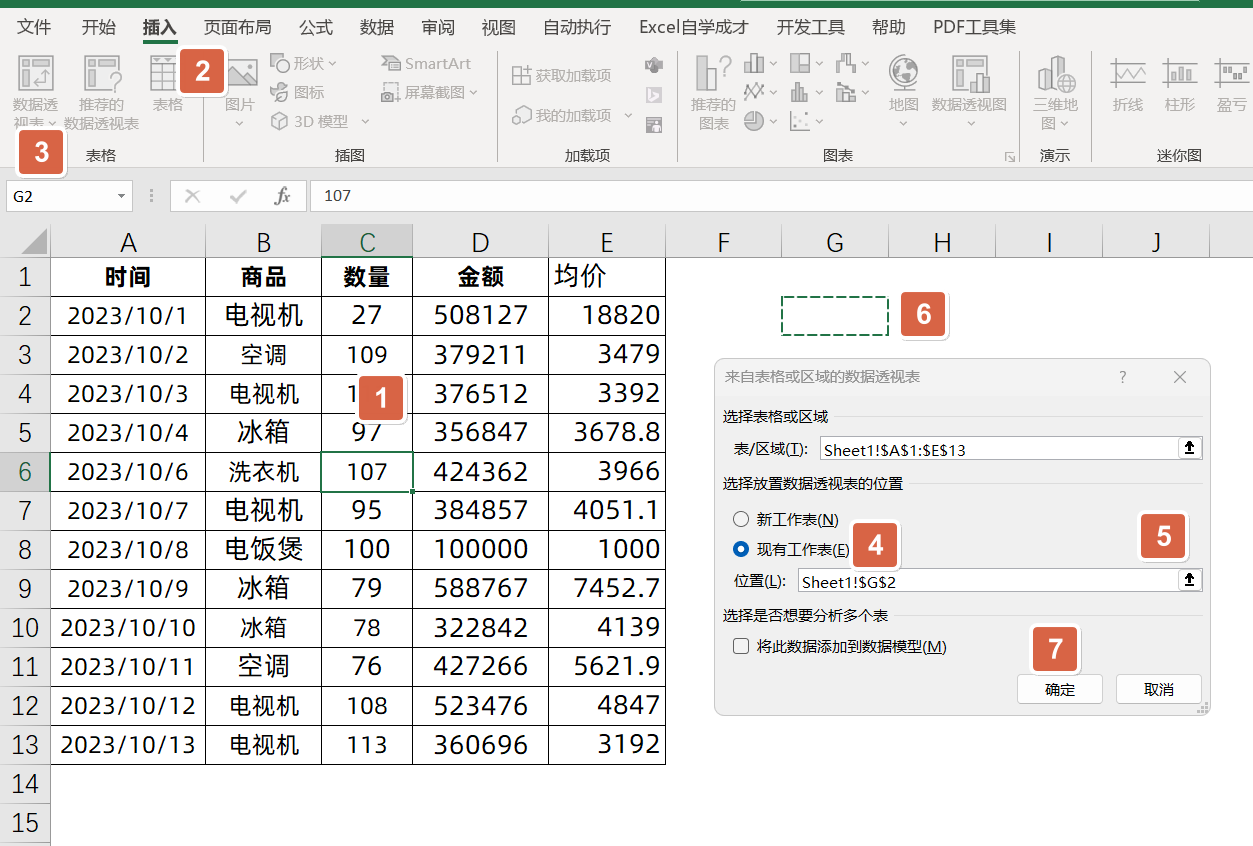The width and height of the screenshot is (1253, 846).
Task: Expand the 我的加载项 dropdown arrow
Action: (628, 115)
